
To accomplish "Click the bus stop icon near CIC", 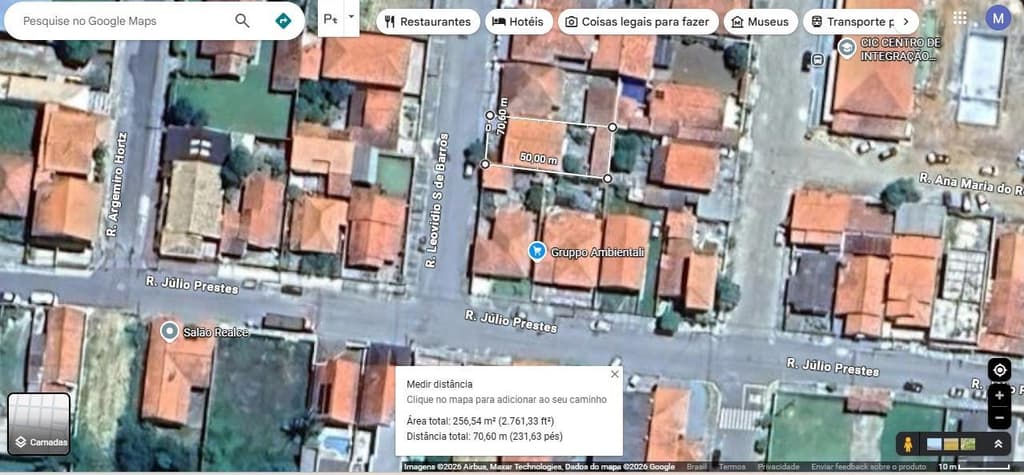I will 817,60.
